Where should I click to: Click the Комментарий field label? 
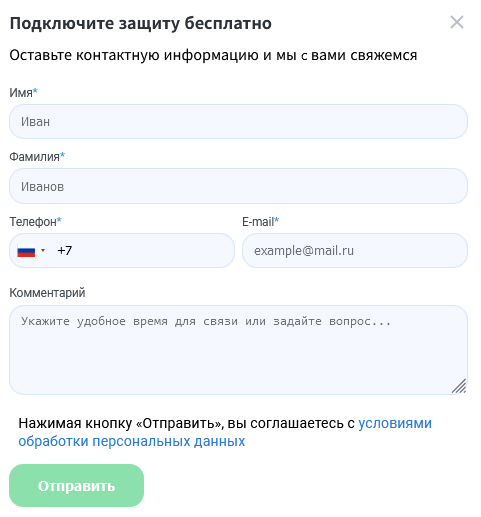pyautogui.click(x=47, y=293)
